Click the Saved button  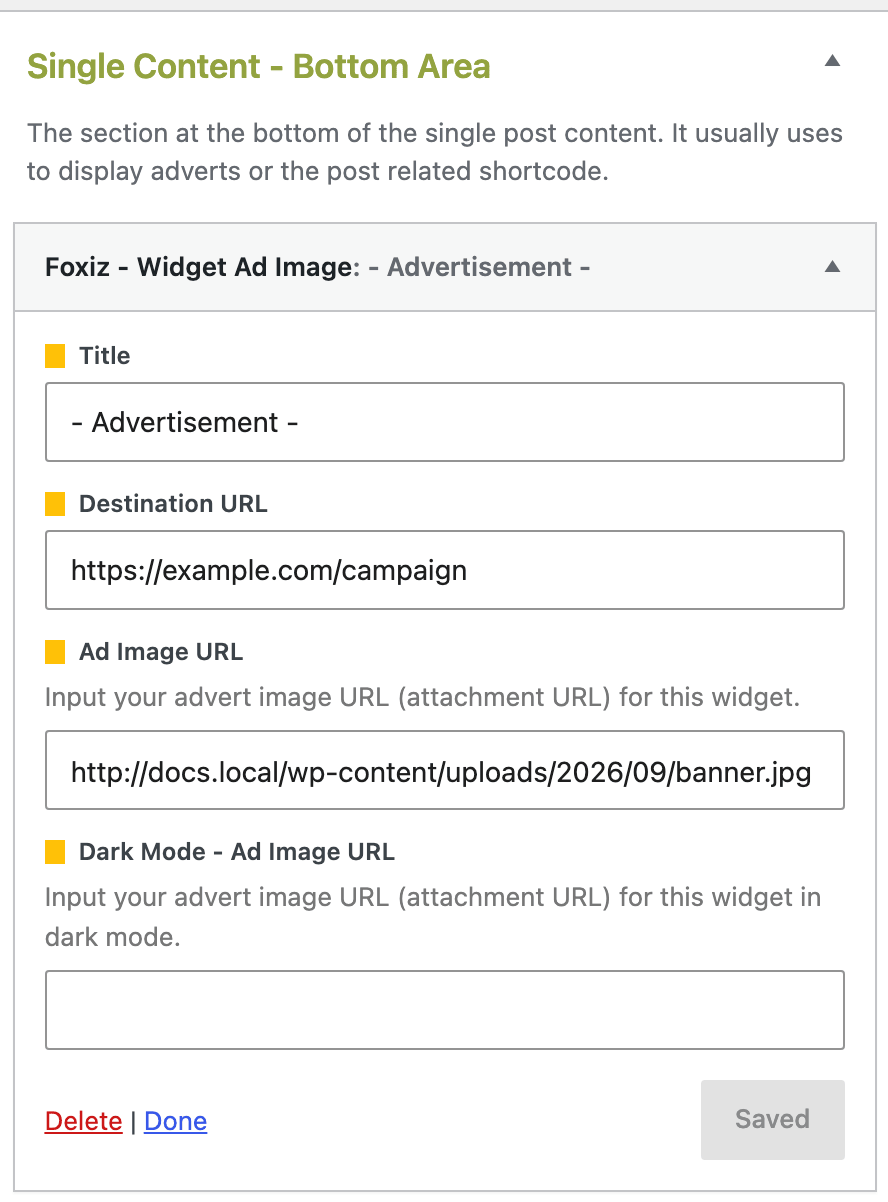[773, 1120]
